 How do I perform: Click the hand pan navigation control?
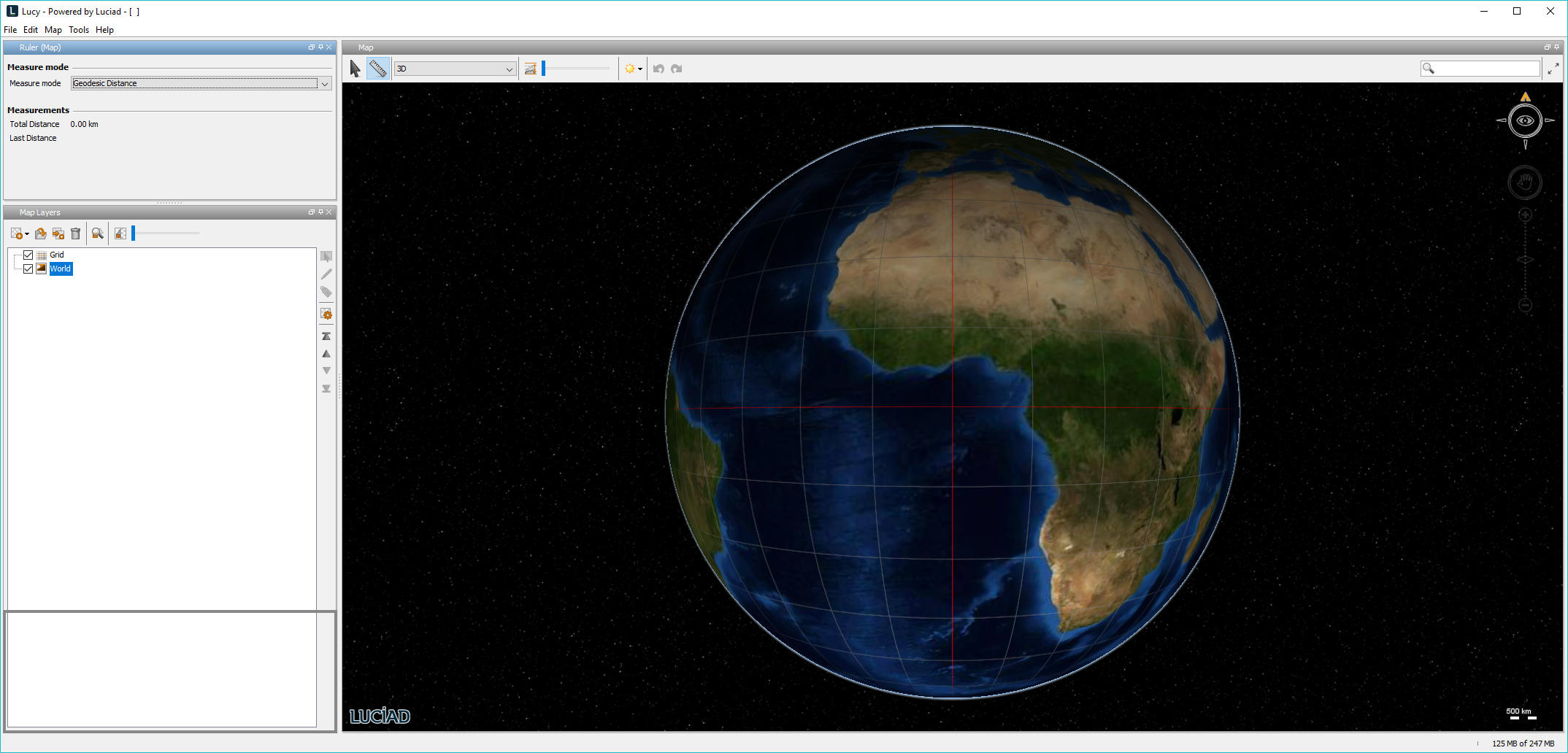[1526, 182]
